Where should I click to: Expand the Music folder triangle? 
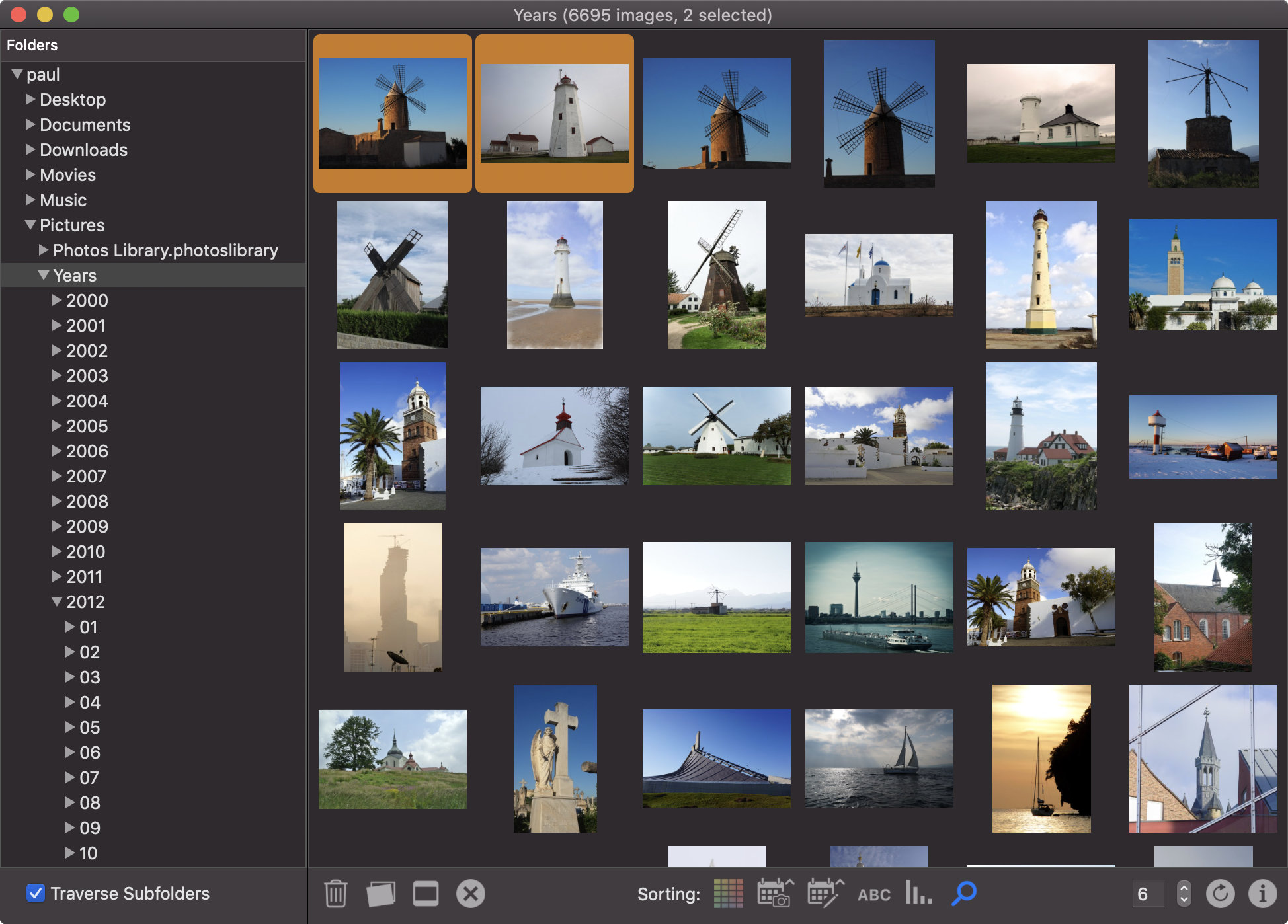pos(30,200)
